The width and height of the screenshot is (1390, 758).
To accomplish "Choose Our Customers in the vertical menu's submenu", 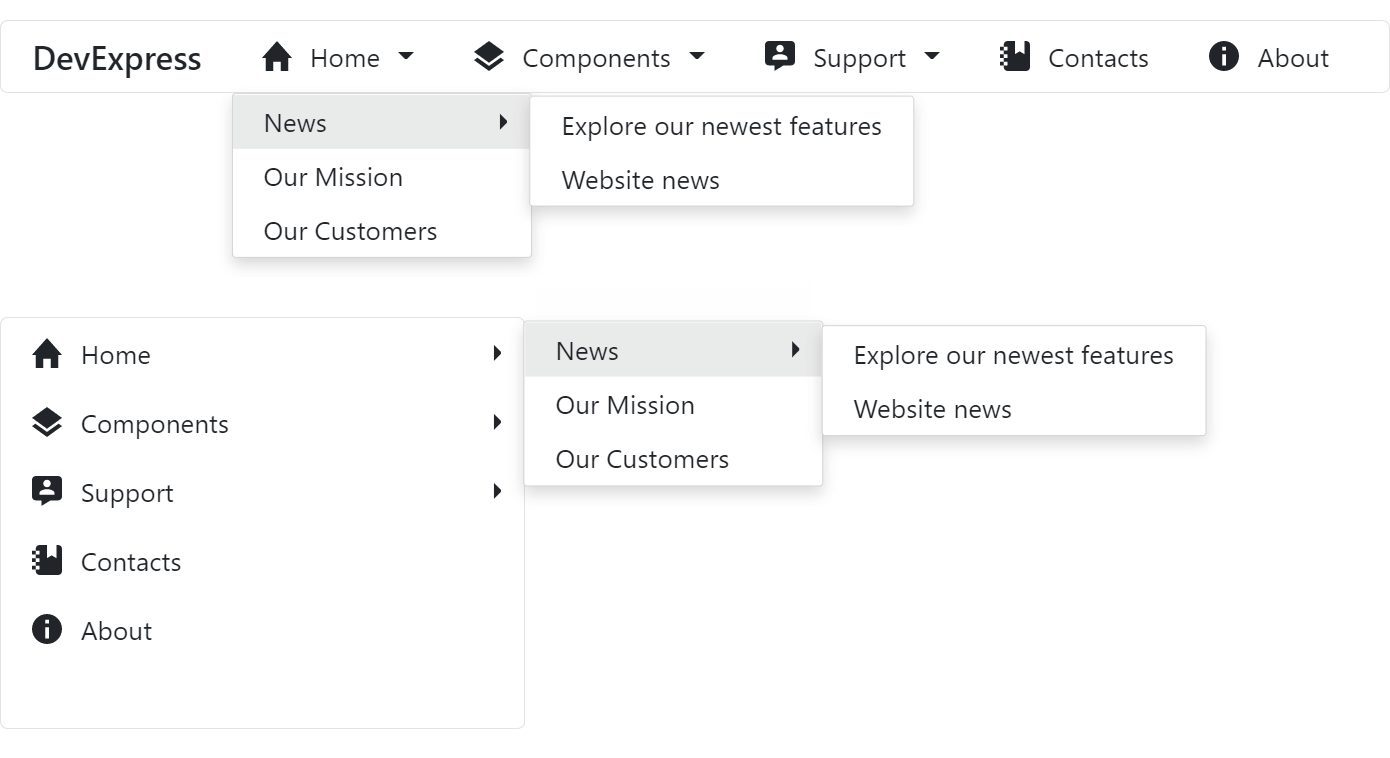I will tap(642, 459).
